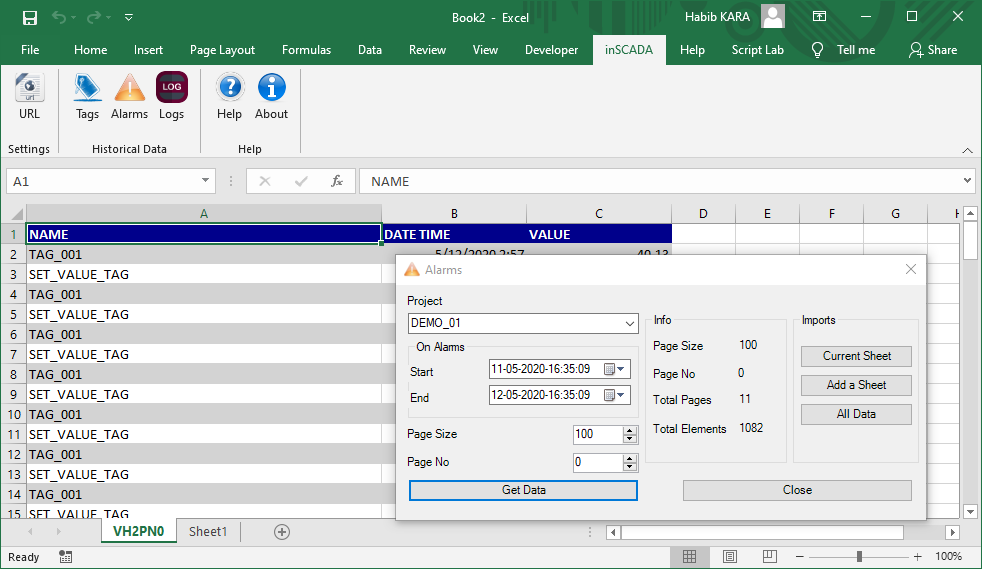Image resolution: width=982 pixels, height=569 pixels.
Task: Confirm entry with the check icon
Action: click(301, 182)
